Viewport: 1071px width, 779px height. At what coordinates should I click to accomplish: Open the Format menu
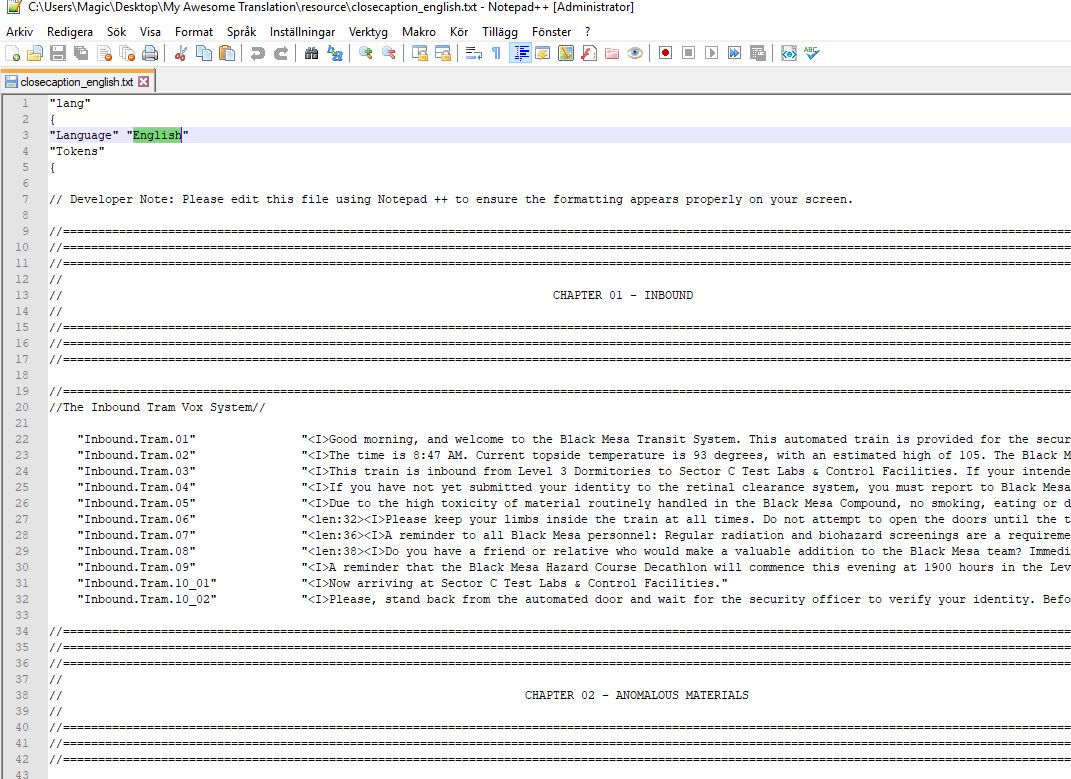tap(194, 31)
